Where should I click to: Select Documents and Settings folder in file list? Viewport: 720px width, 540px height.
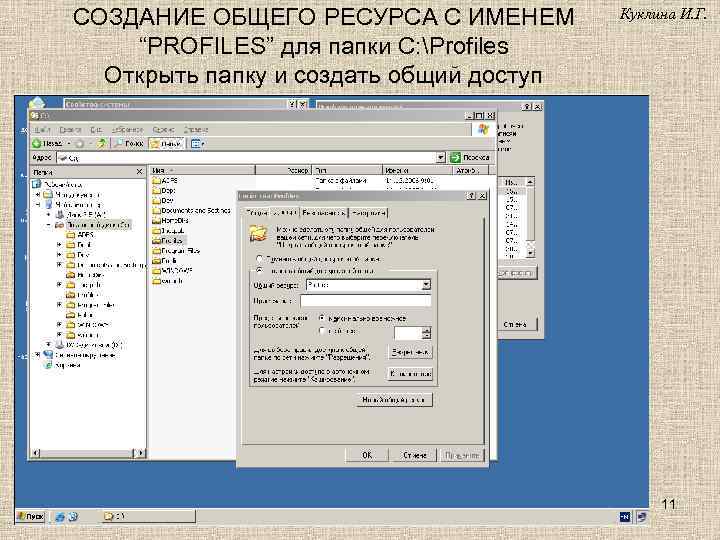pos(191,210)
